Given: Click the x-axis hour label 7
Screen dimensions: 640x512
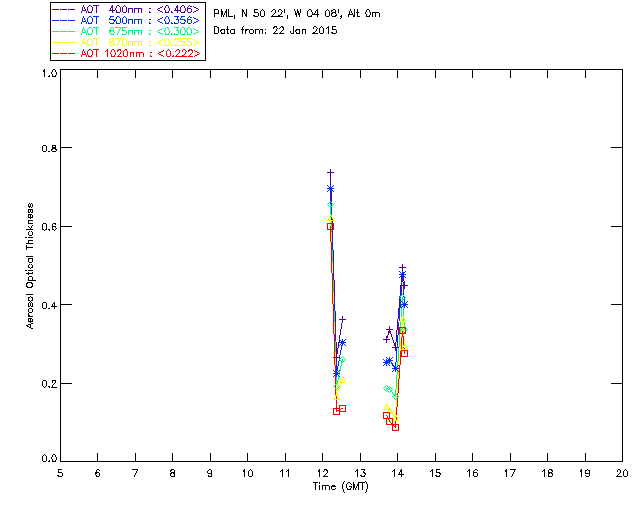Looking at the screenshot, I should [135, 473].
